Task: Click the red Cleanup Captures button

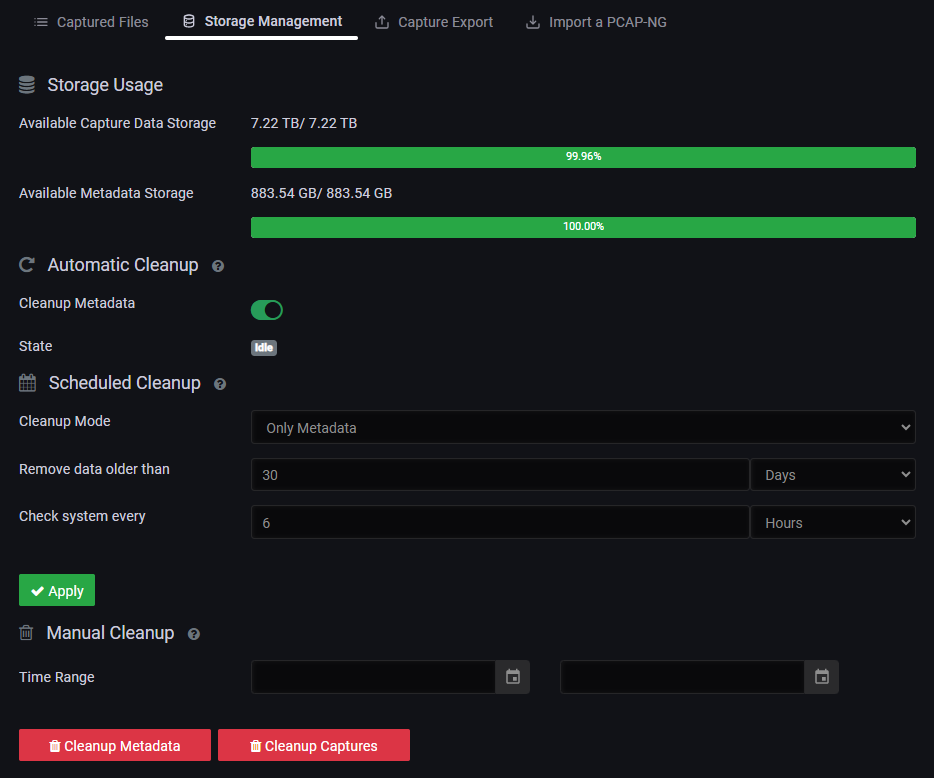Action: click(314, 745)
